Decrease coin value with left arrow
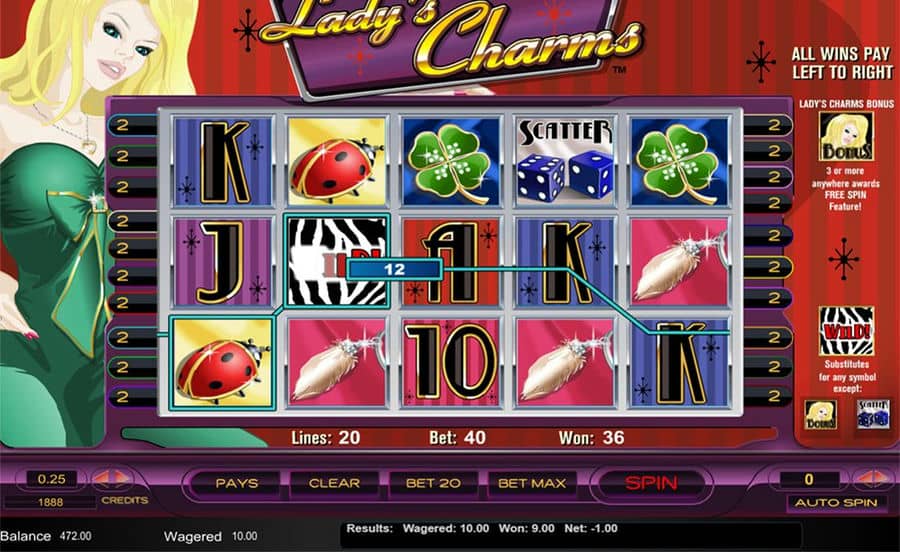 (103, 478)
